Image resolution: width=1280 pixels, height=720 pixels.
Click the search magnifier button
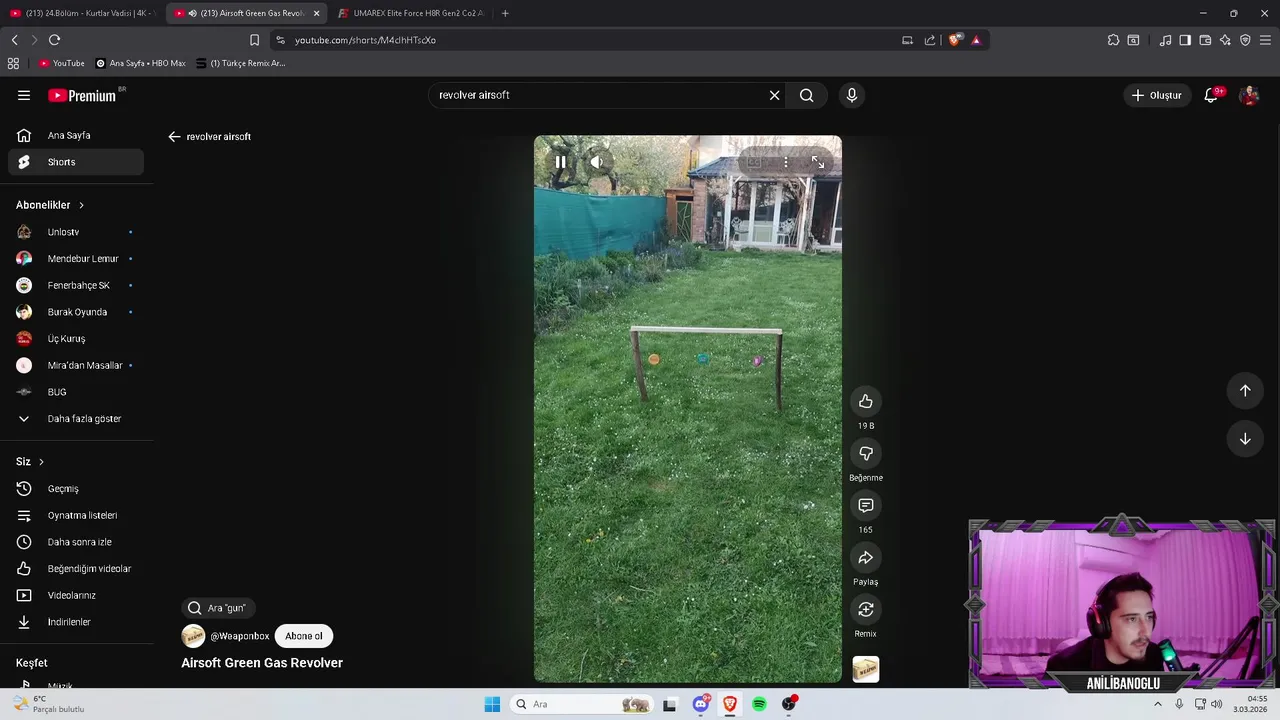[807, 95]
